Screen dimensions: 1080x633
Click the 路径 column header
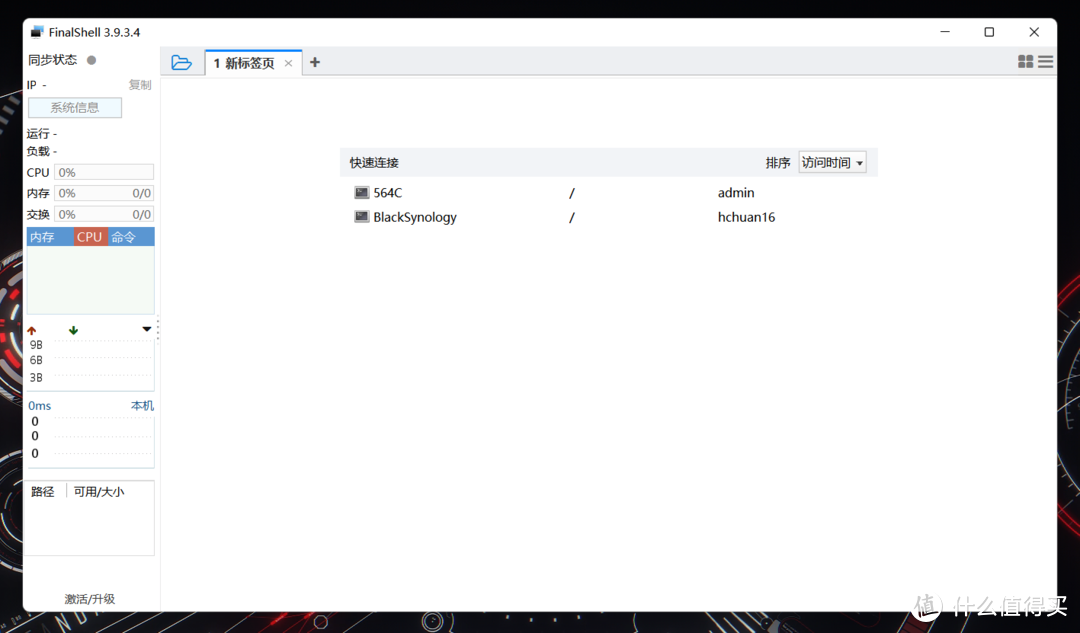(43, 492)
